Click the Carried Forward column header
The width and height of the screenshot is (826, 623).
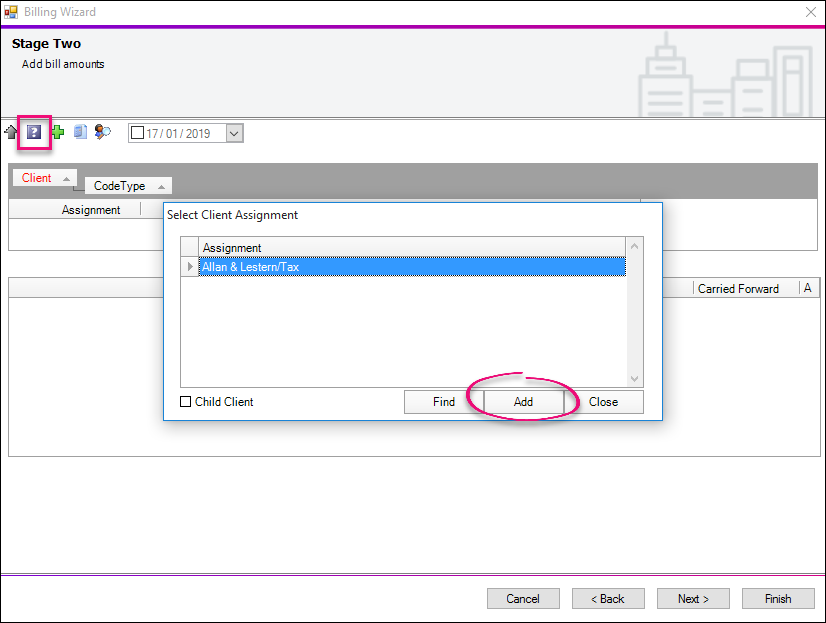click(x=738, y=288)
